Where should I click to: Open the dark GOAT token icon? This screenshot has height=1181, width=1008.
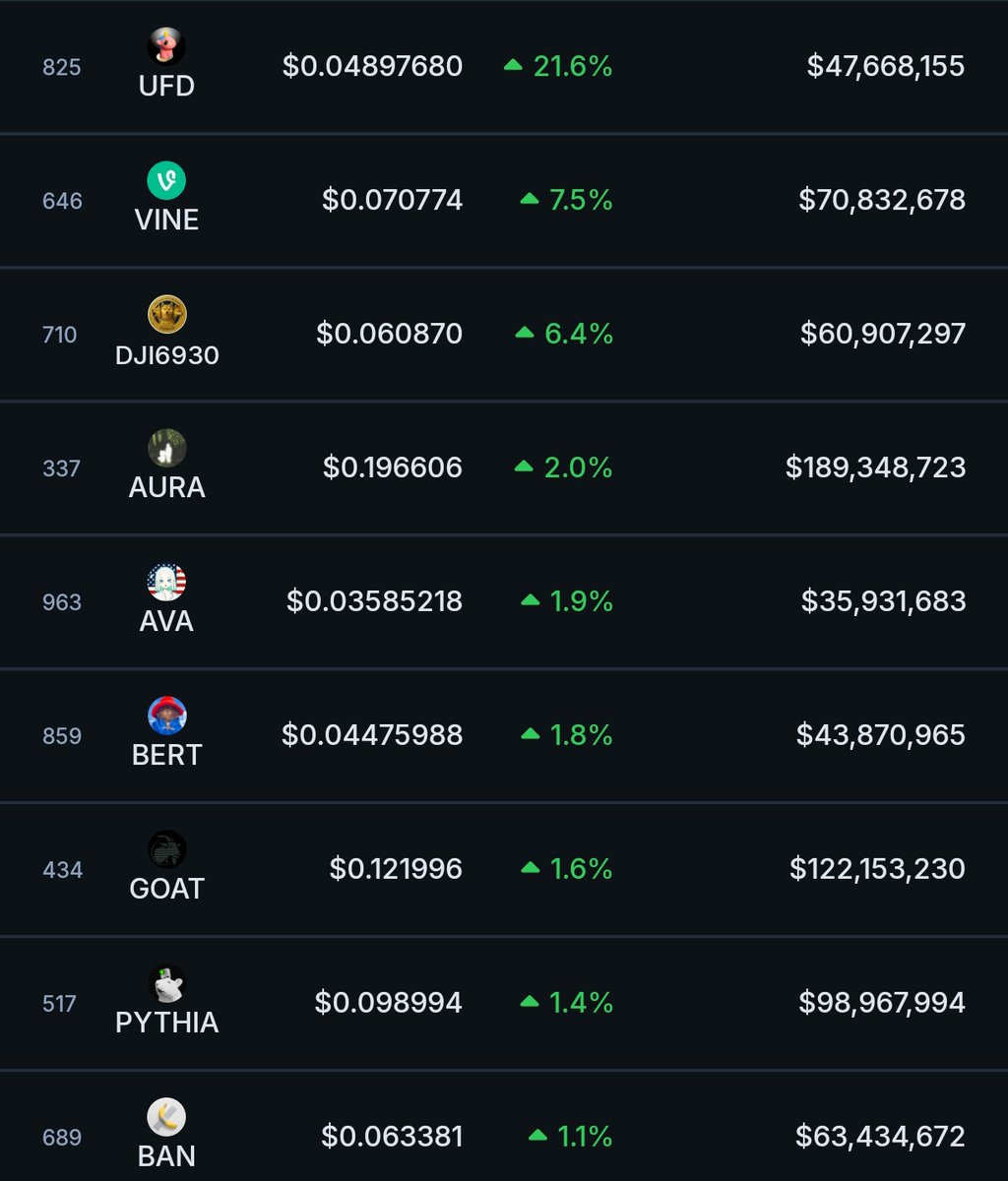pos(166,849)
